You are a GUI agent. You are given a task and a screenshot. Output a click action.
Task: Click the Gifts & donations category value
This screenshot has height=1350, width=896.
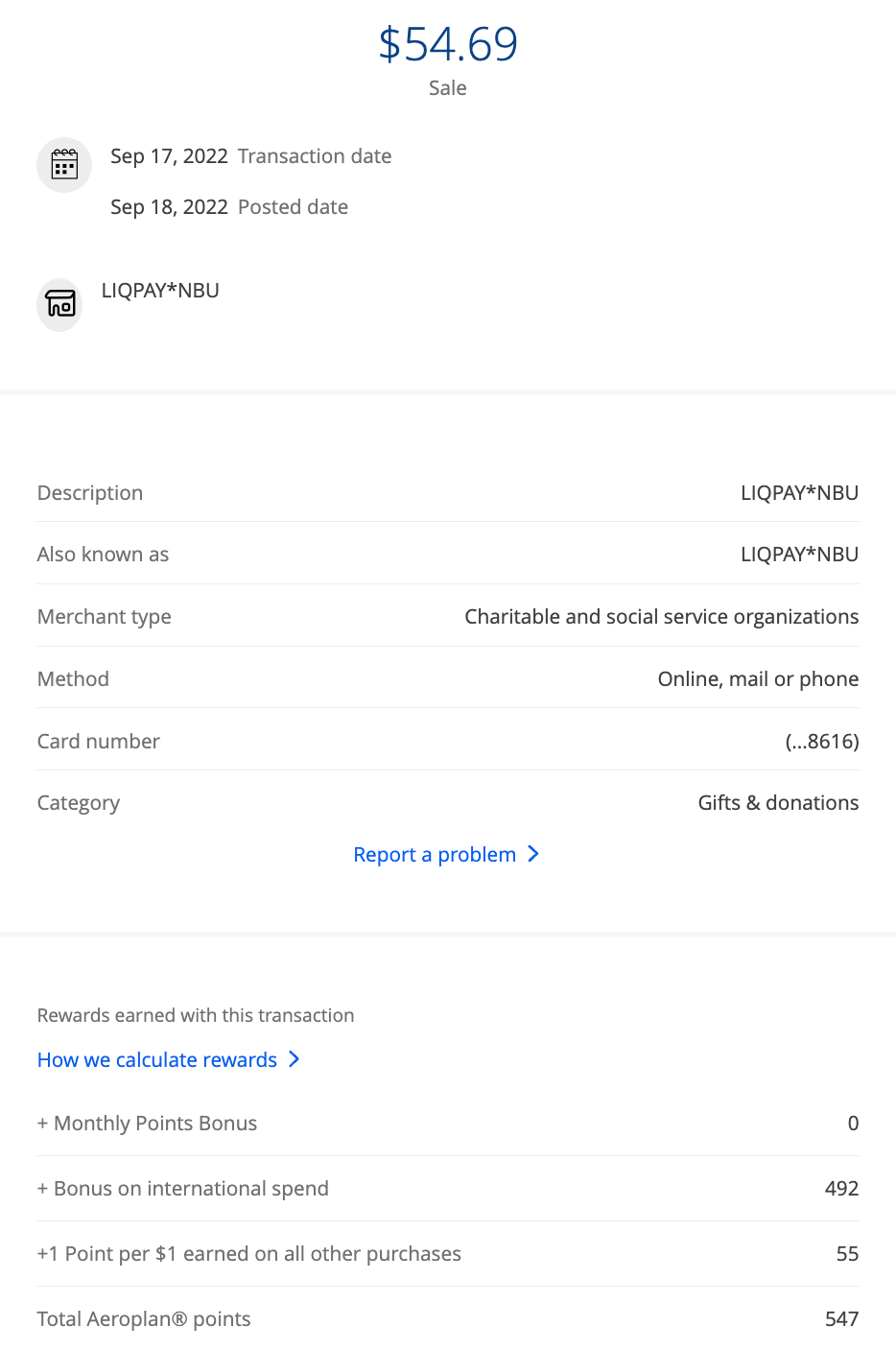778,803
